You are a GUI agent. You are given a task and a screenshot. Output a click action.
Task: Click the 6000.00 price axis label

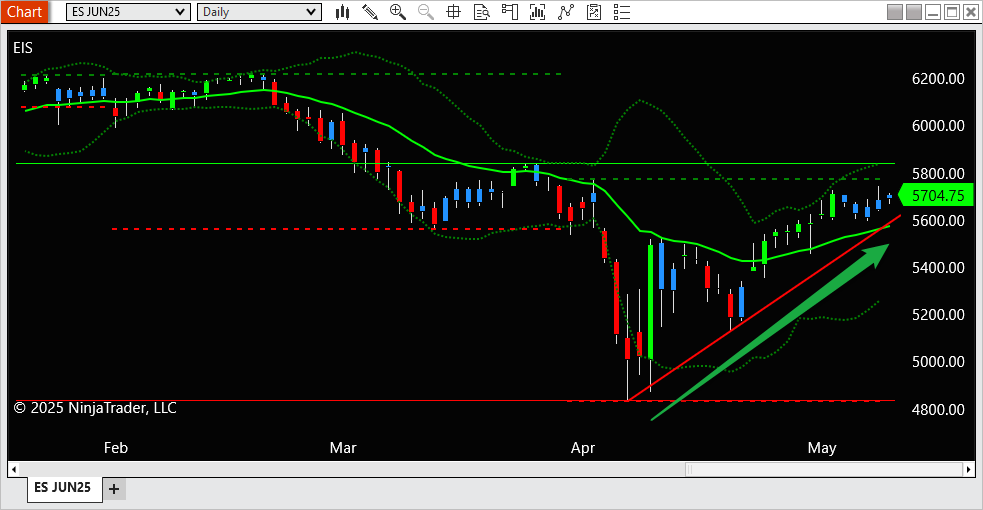point(938,126)
